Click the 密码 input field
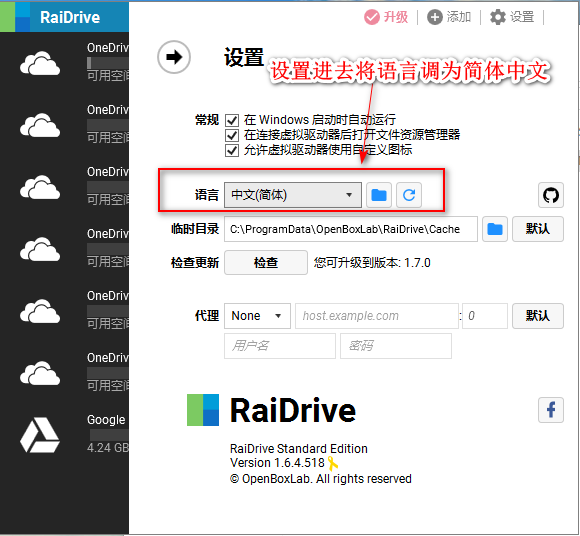 coord(396,346)
